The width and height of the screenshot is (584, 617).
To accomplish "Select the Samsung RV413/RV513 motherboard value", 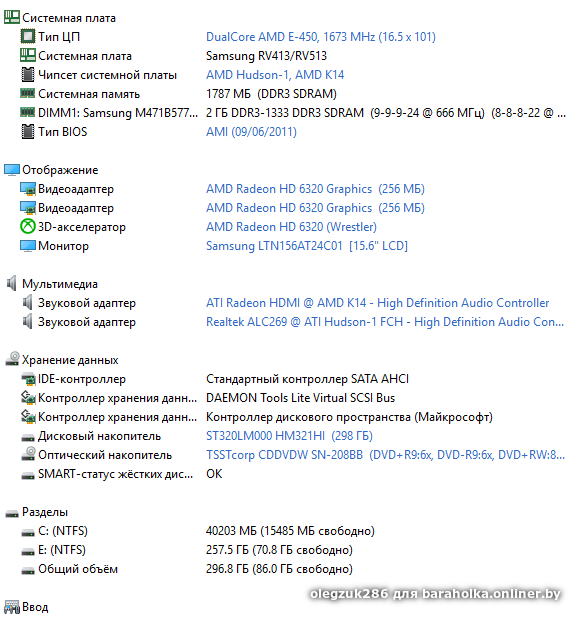I will (266, 55).
